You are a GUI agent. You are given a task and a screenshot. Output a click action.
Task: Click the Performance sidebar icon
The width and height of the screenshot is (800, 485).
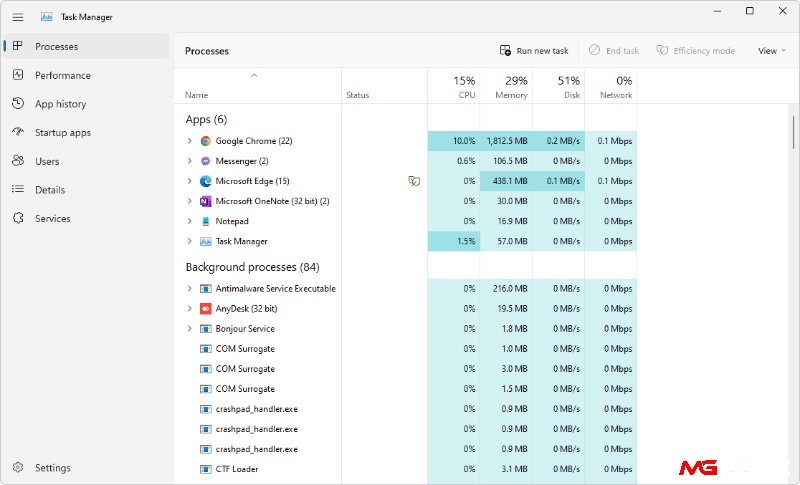18,75
